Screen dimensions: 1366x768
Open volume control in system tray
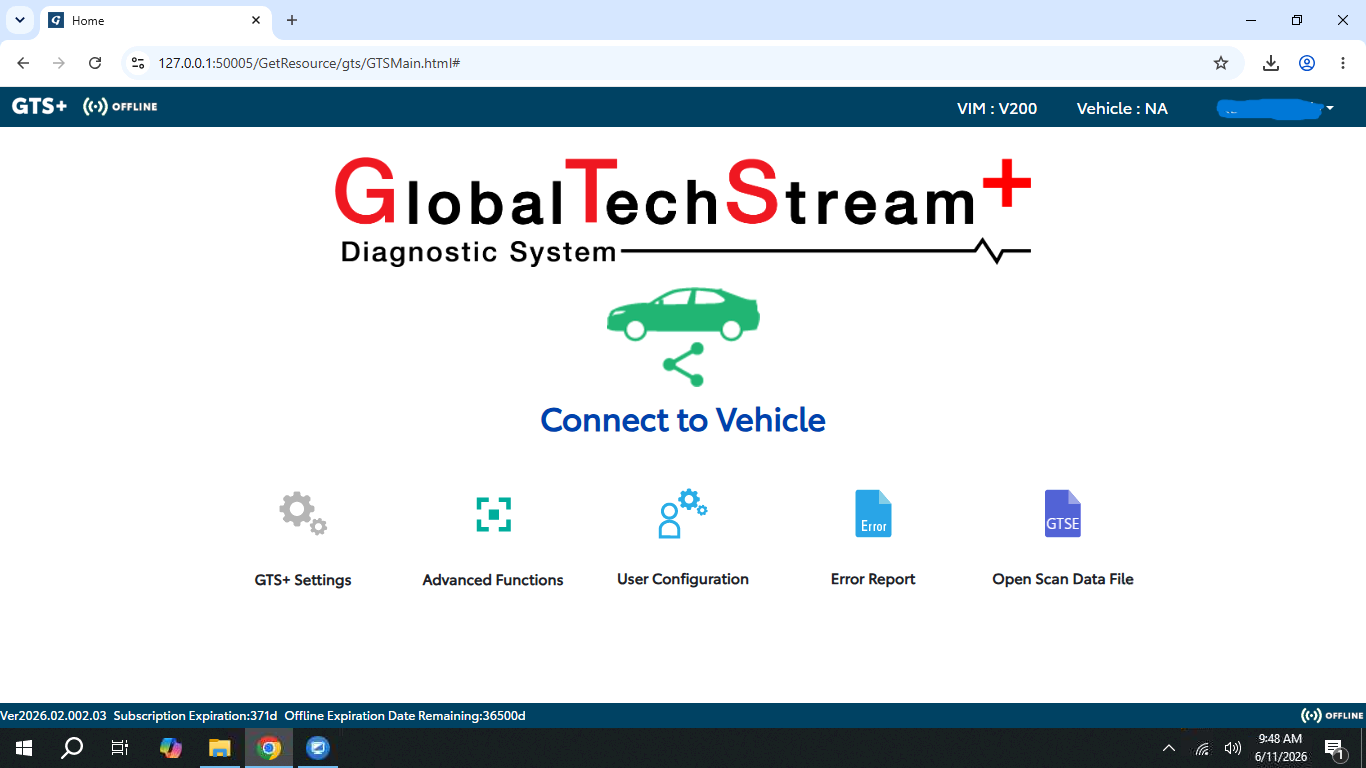click(1233, 748)
